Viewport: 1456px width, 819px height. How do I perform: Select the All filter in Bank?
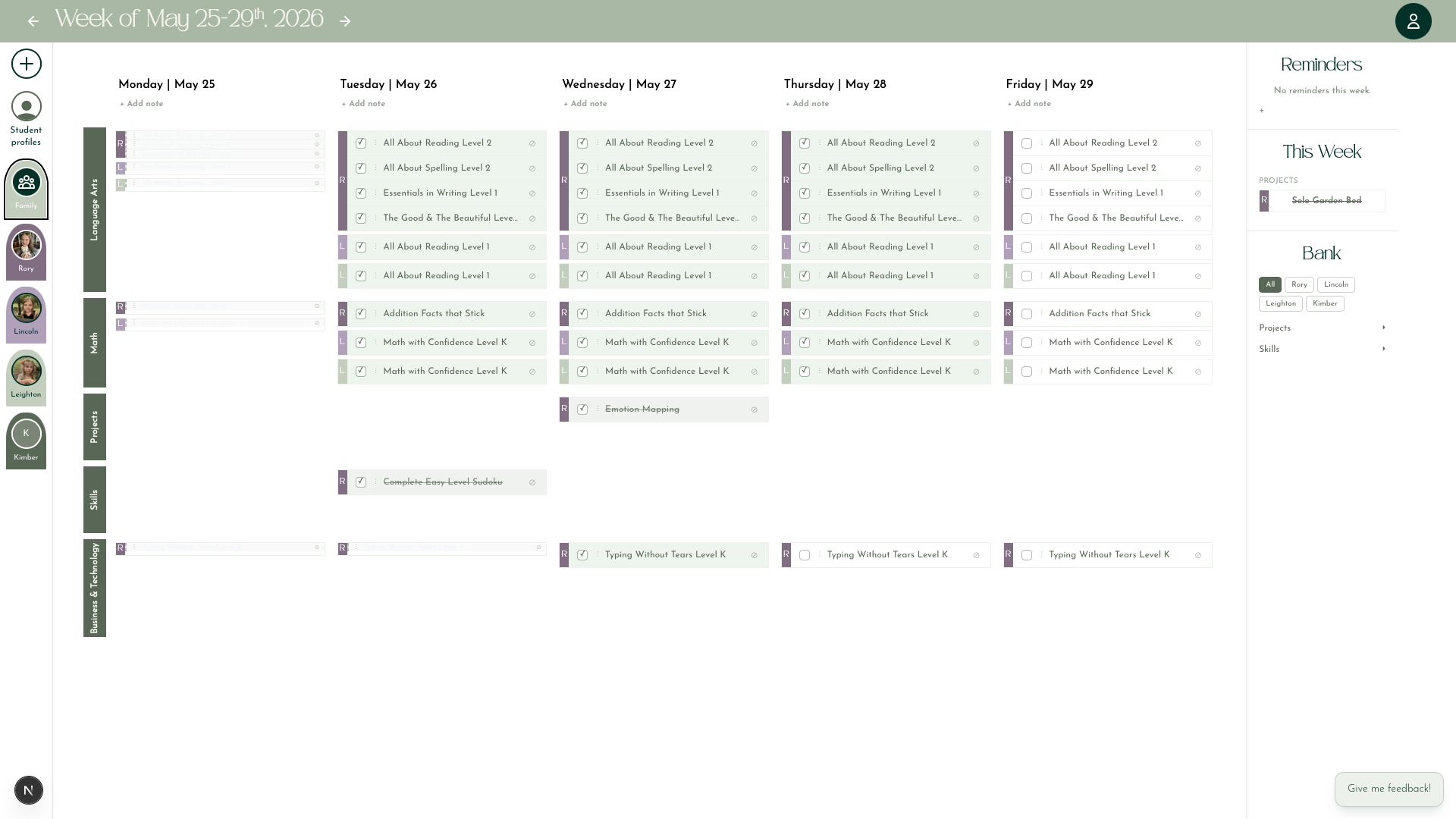click(x=1270, y=284)
